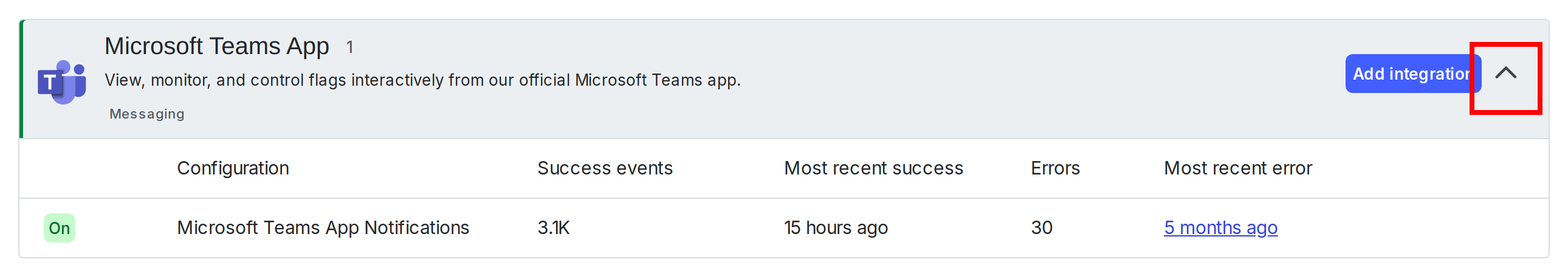This screenshot has width=1568, height=276.
Task: Click the 3.1K success events value
Action: pos(552,228)
